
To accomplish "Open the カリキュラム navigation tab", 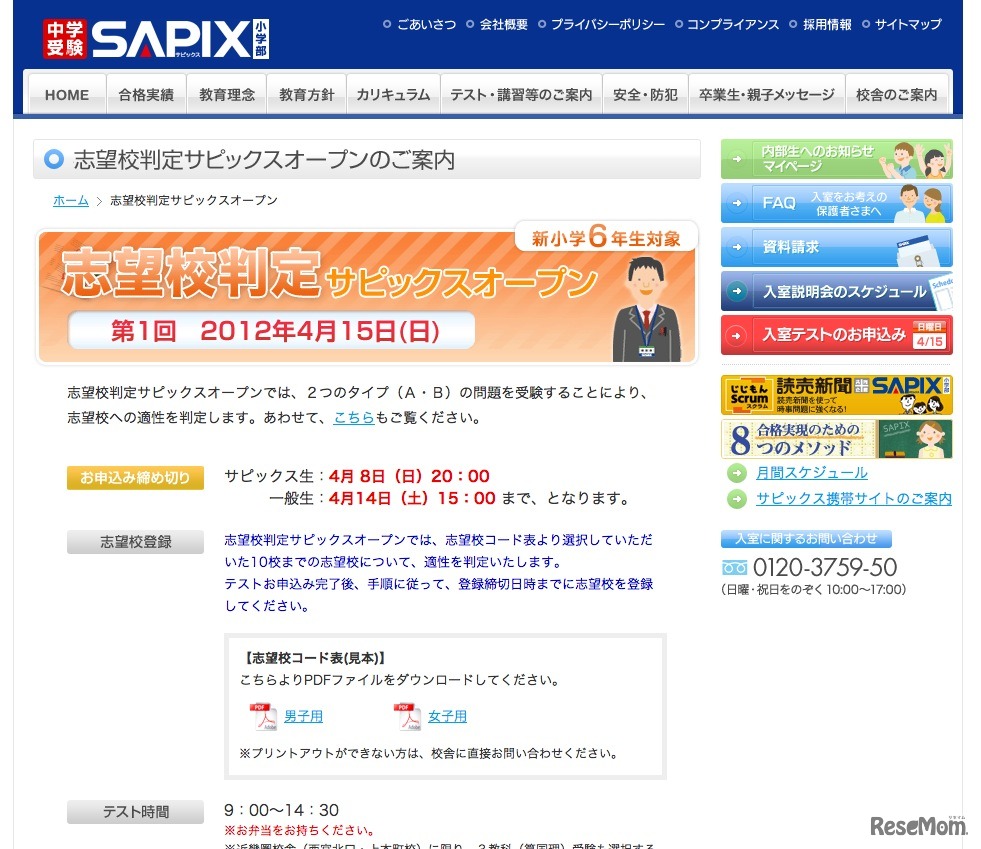I will [x=393, y=94].
